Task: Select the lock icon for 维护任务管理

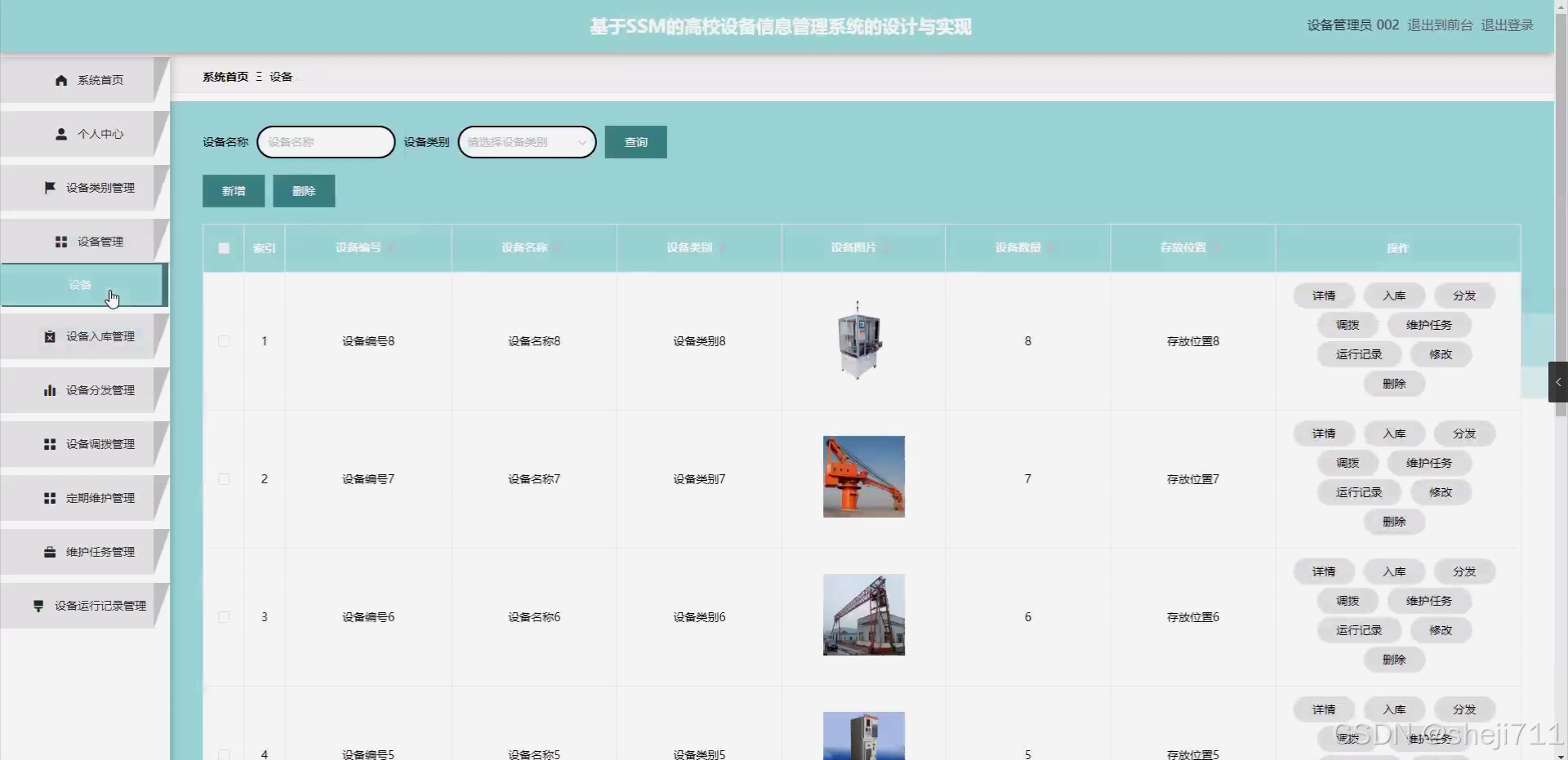Action: click(x=48, y=552)
